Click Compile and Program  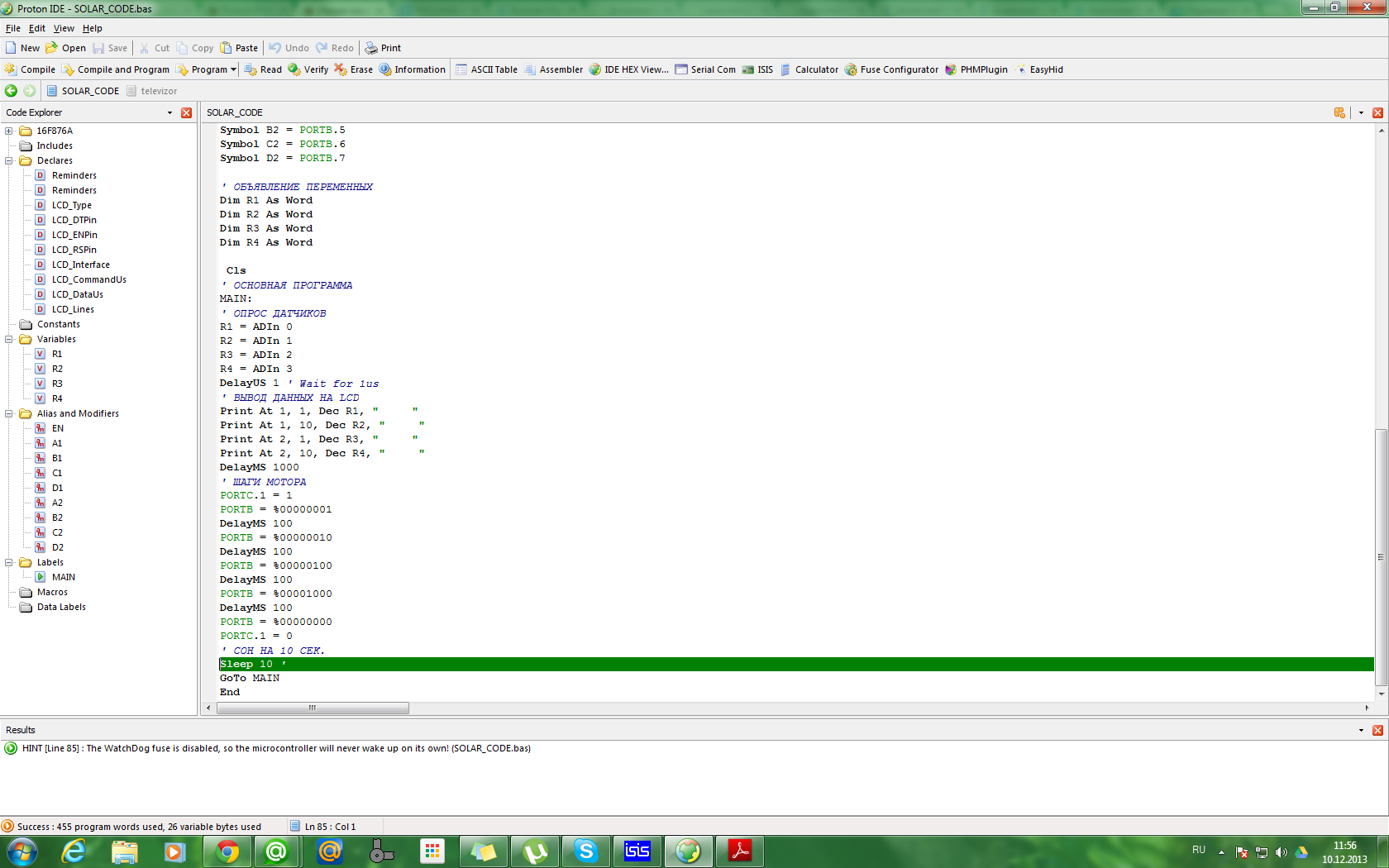pyautogui.click(x=116, y=69)
